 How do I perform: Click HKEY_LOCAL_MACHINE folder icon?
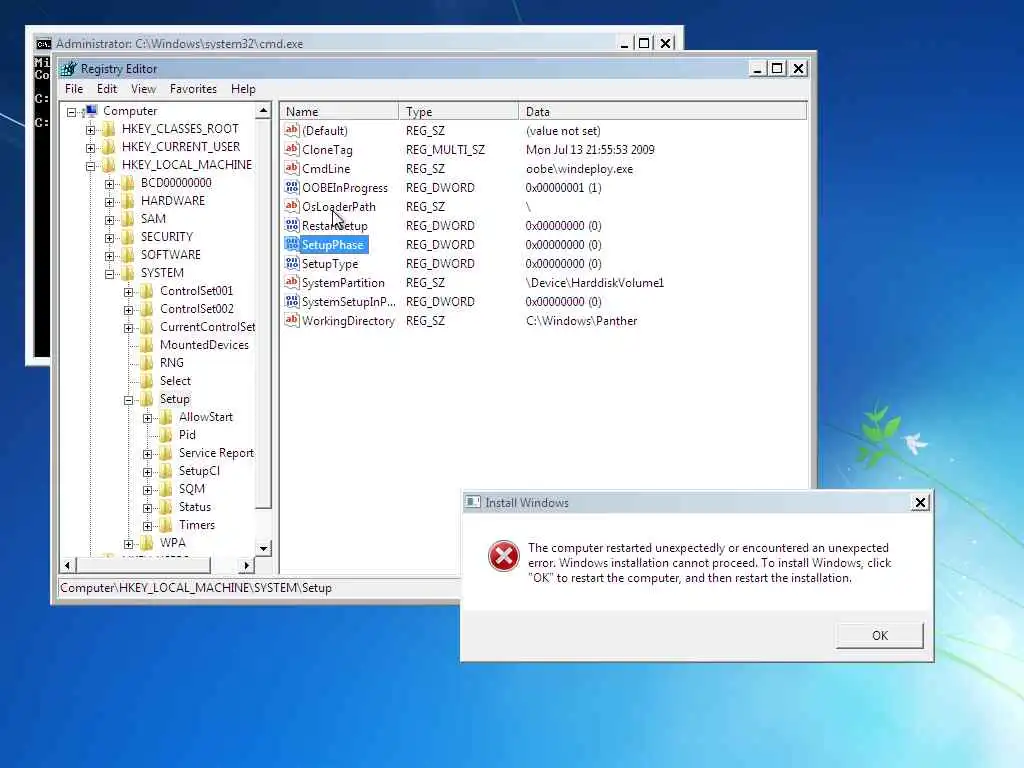pos(109,165)
